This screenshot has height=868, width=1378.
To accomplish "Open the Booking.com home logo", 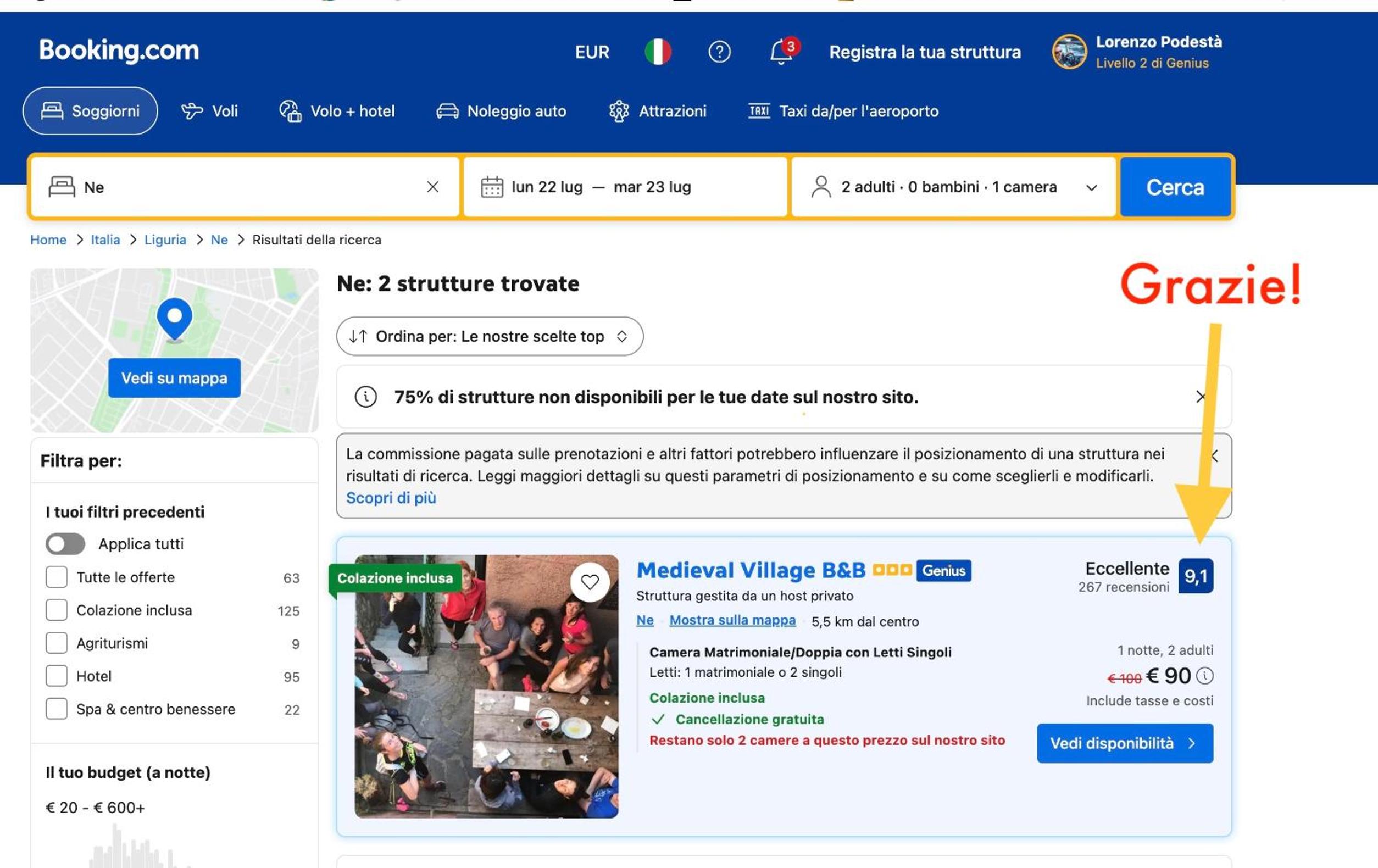I will pos(119,51).
